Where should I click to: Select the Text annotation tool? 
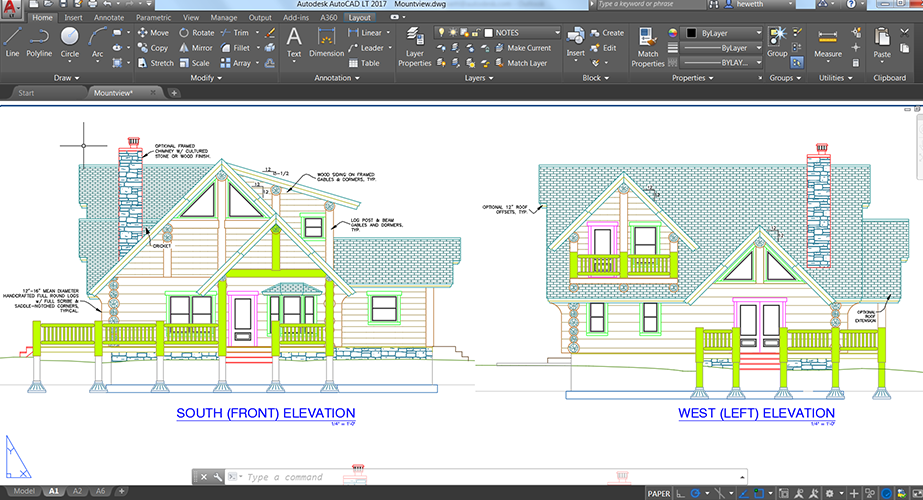(x=294, y=42)
